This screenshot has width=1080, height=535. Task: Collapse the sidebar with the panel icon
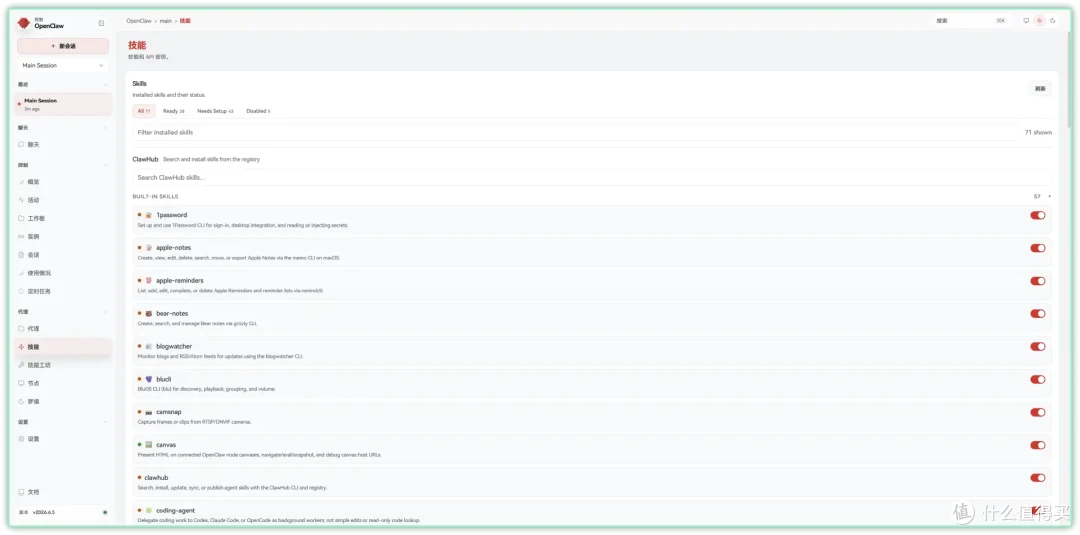click(x=101, y=23)
